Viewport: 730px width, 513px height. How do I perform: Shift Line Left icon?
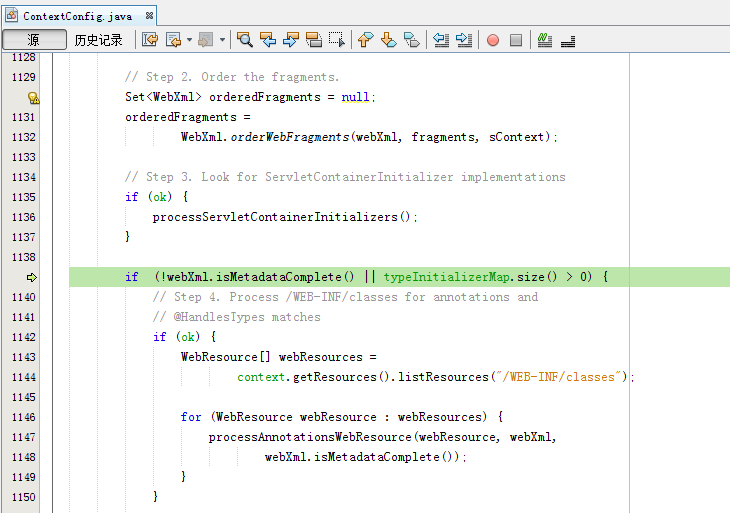point(441,40)
